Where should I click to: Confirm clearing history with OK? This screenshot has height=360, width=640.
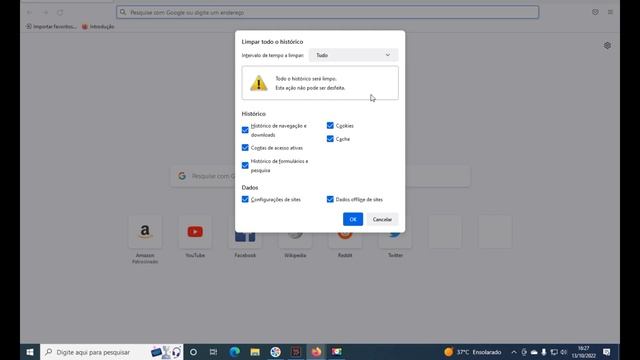(353, 219)
